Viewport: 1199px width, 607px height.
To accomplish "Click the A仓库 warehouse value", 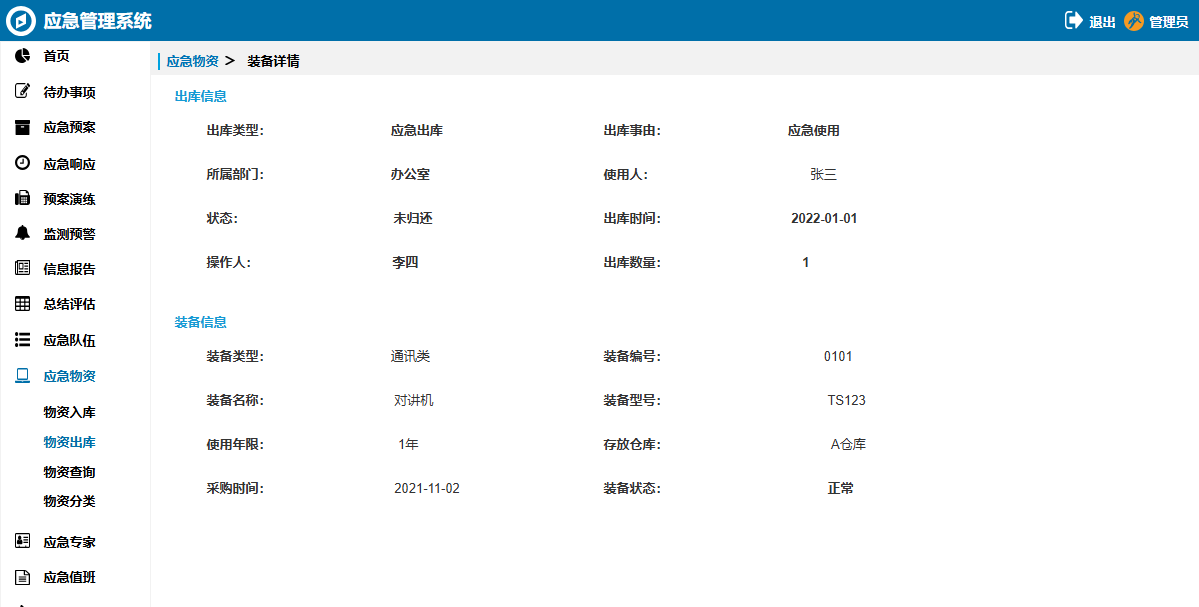I will click(848, 444).
